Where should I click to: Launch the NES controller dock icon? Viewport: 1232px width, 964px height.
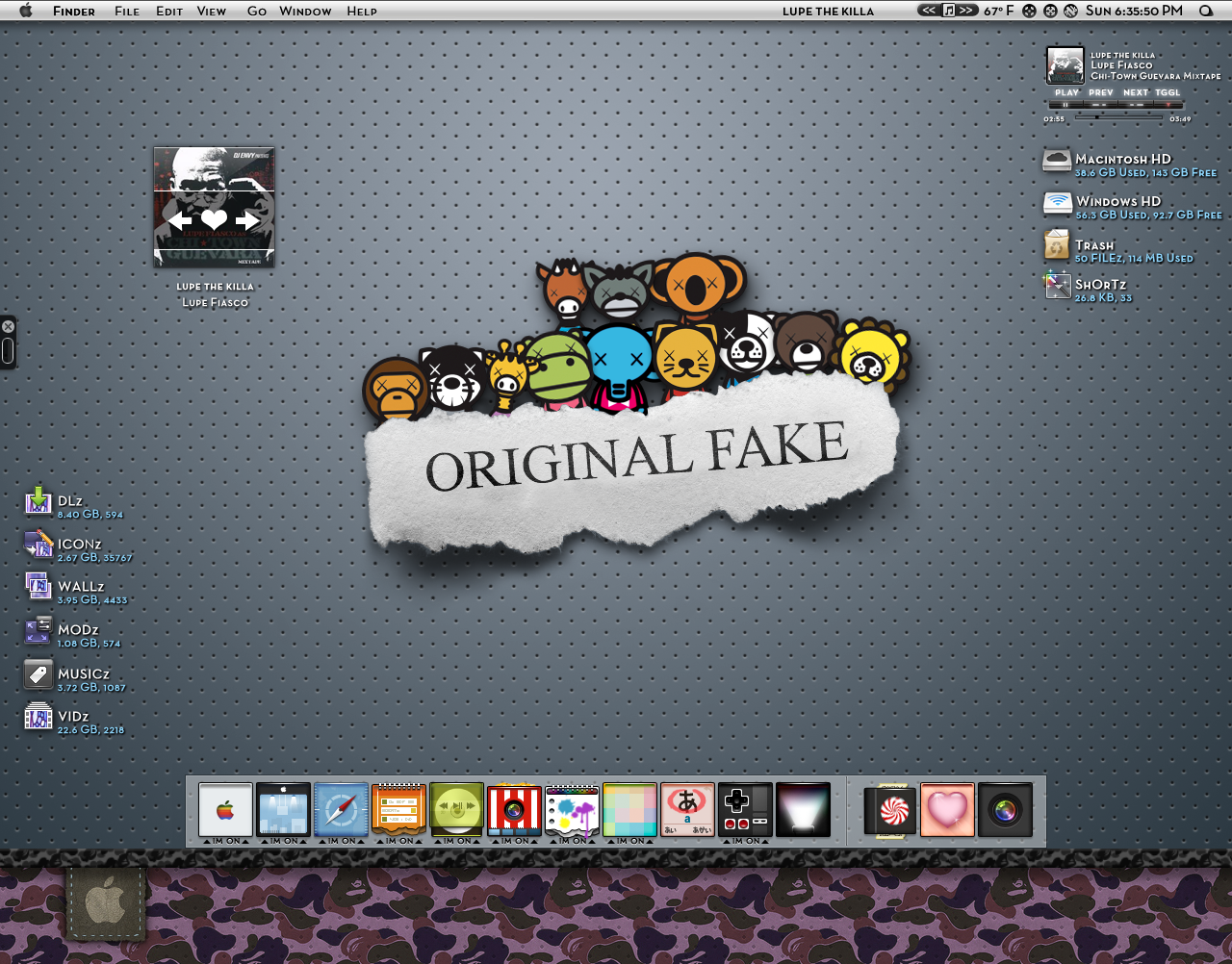[x=745, y=810]
